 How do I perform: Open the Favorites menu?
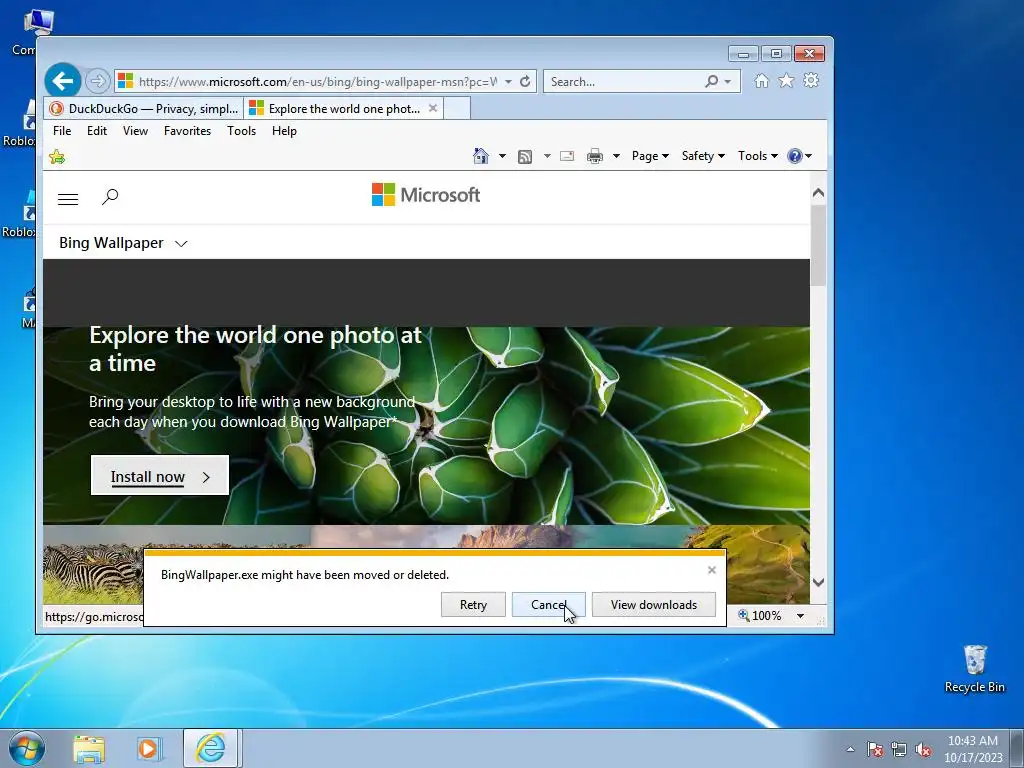(187, 131)
